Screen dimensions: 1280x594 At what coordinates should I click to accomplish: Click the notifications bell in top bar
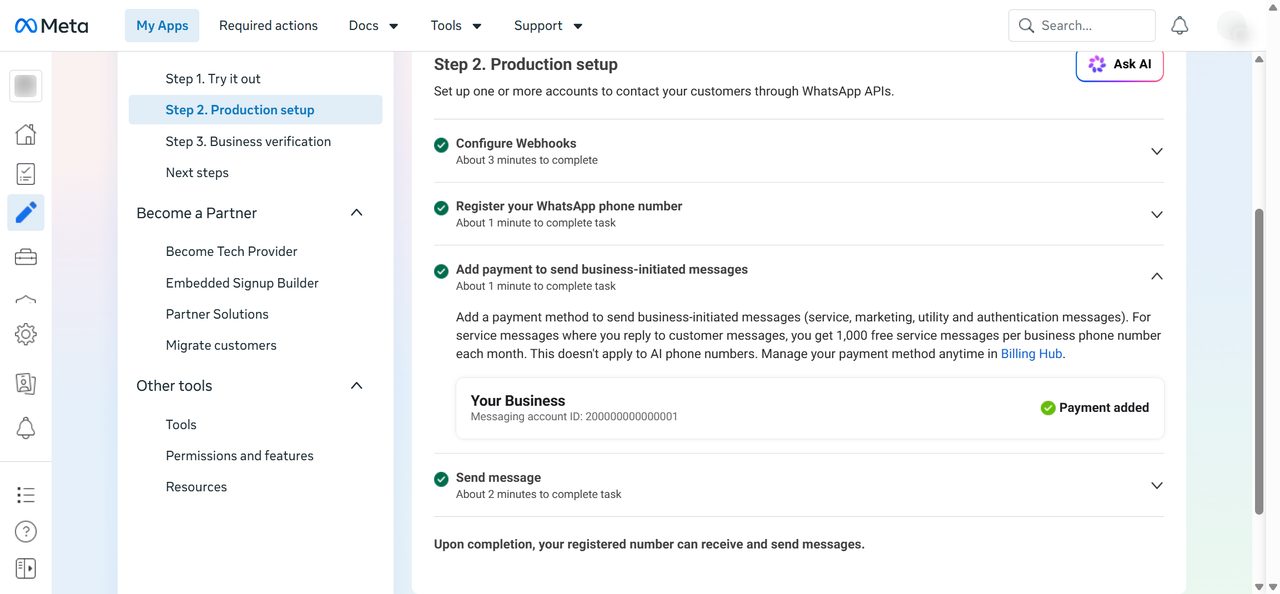[x=1180, y=26]
